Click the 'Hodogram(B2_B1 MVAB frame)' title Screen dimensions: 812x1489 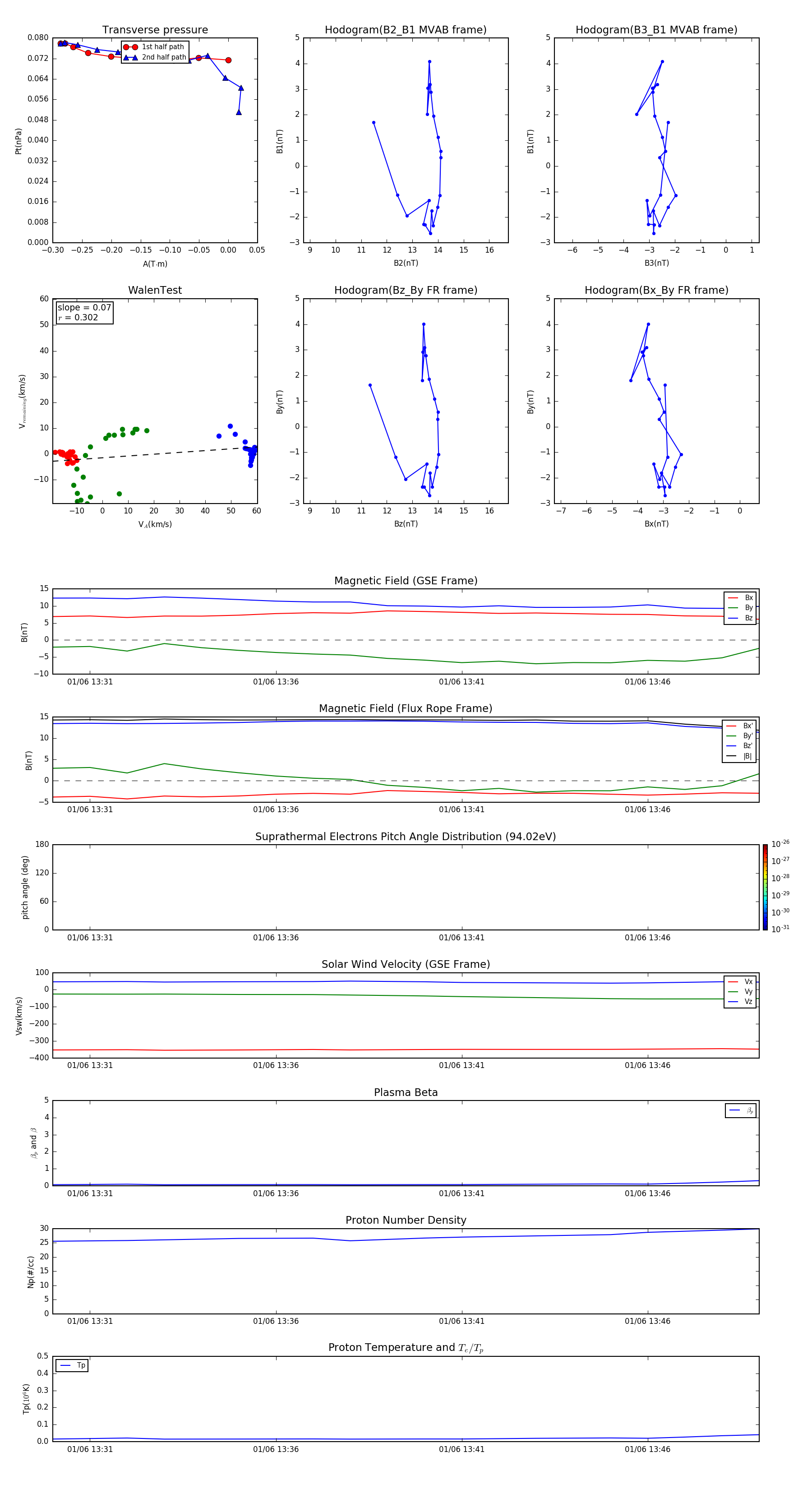pos(406,29)
